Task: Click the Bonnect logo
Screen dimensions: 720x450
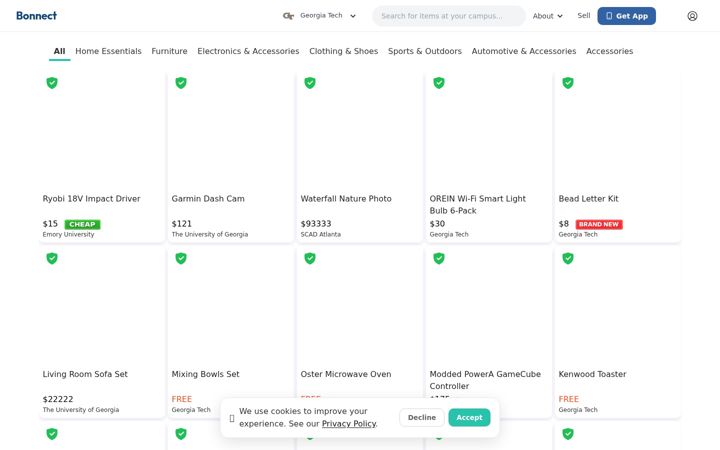Action: point(36,16)
